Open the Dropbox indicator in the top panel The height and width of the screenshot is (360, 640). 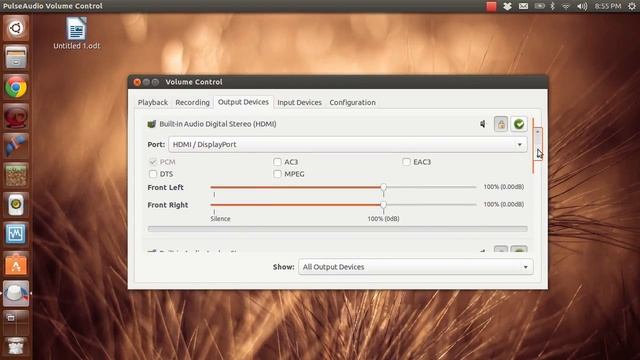pos(507,6)
